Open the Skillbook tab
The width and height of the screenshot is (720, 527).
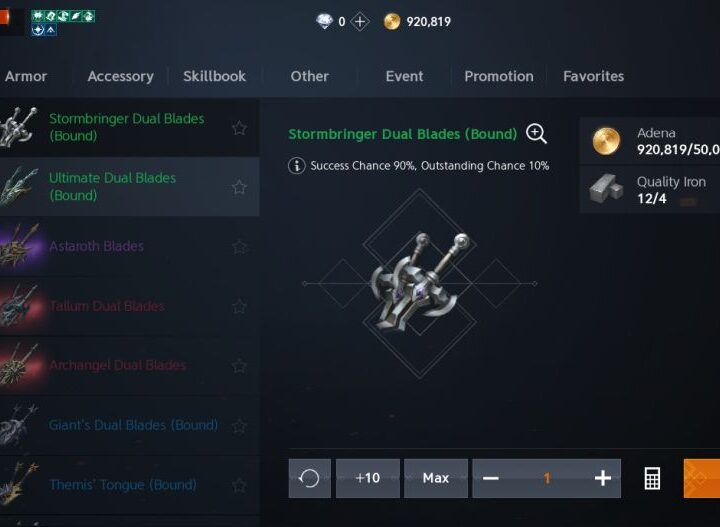[214, 76]
